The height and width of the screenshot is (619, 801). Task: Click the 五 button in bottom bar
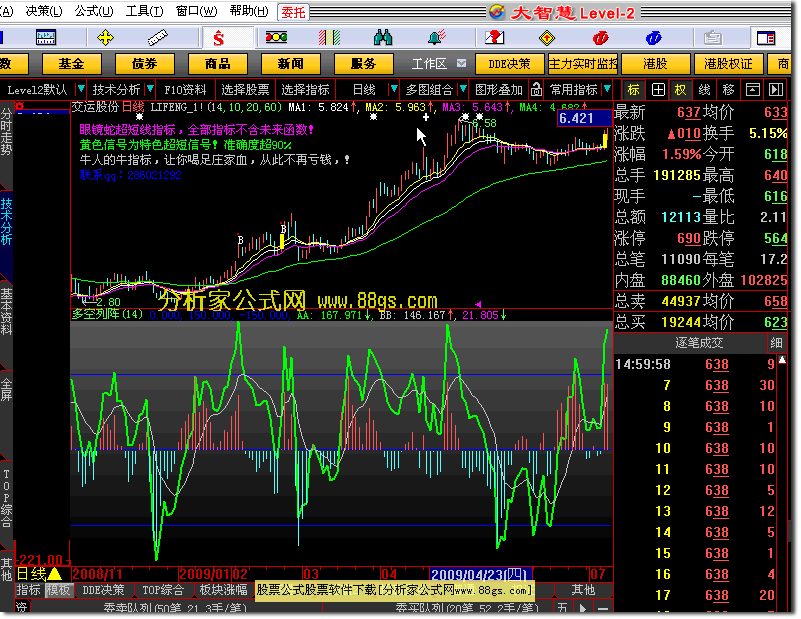[562, 608]
